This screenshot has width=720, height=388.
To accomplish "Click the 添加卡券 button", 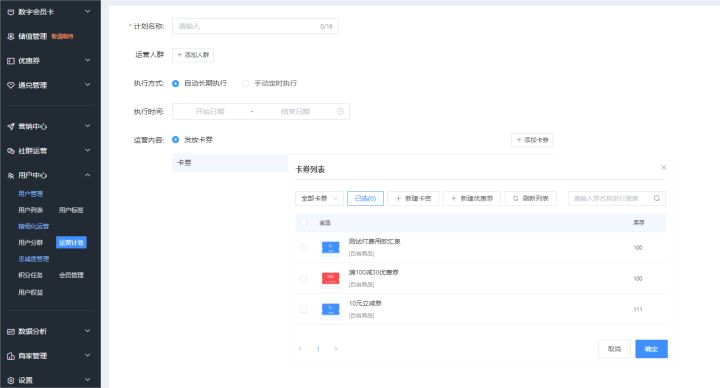I will (532, 140).
